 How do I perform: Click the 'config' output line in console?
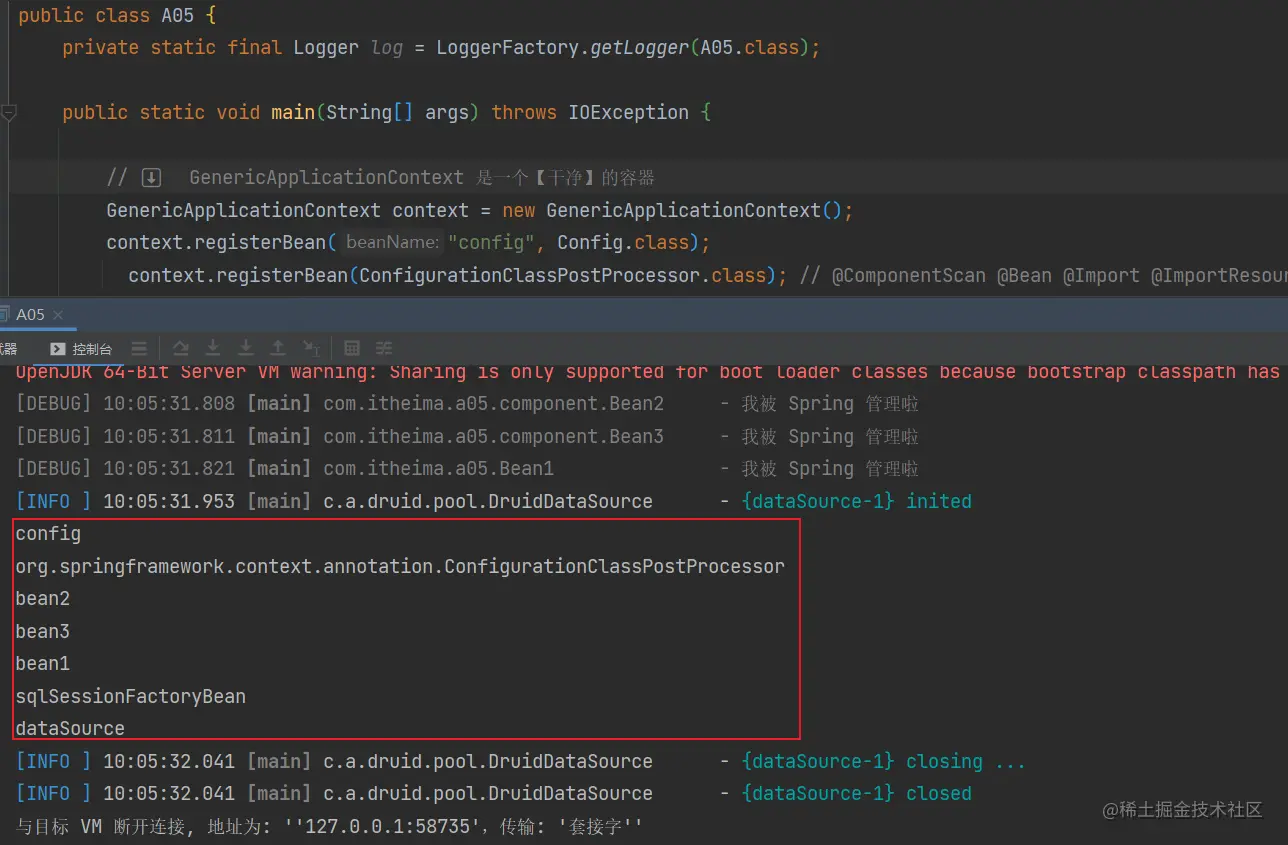pos(48,534)
